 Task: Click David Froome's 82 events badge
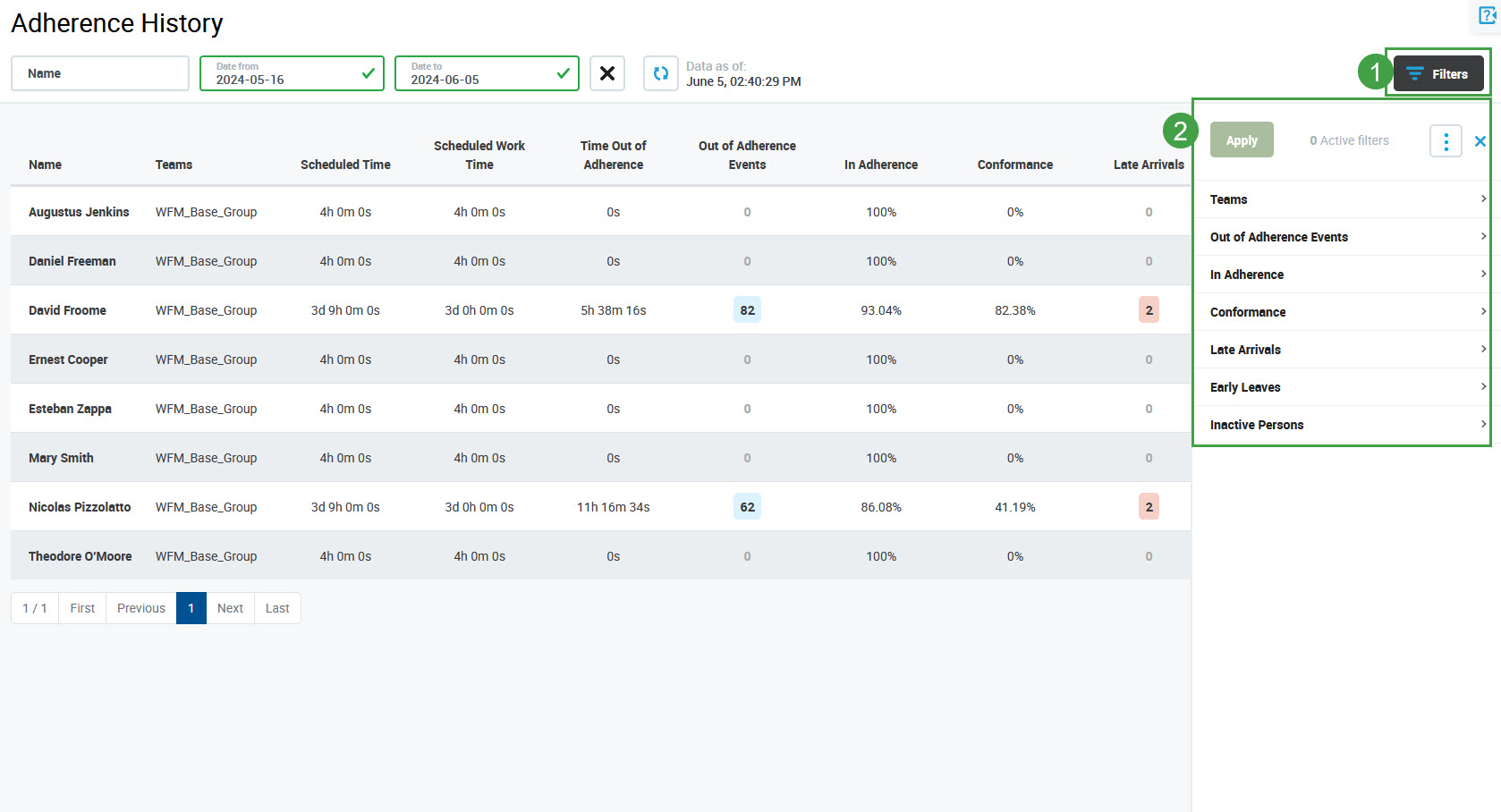tap(747, 310)
